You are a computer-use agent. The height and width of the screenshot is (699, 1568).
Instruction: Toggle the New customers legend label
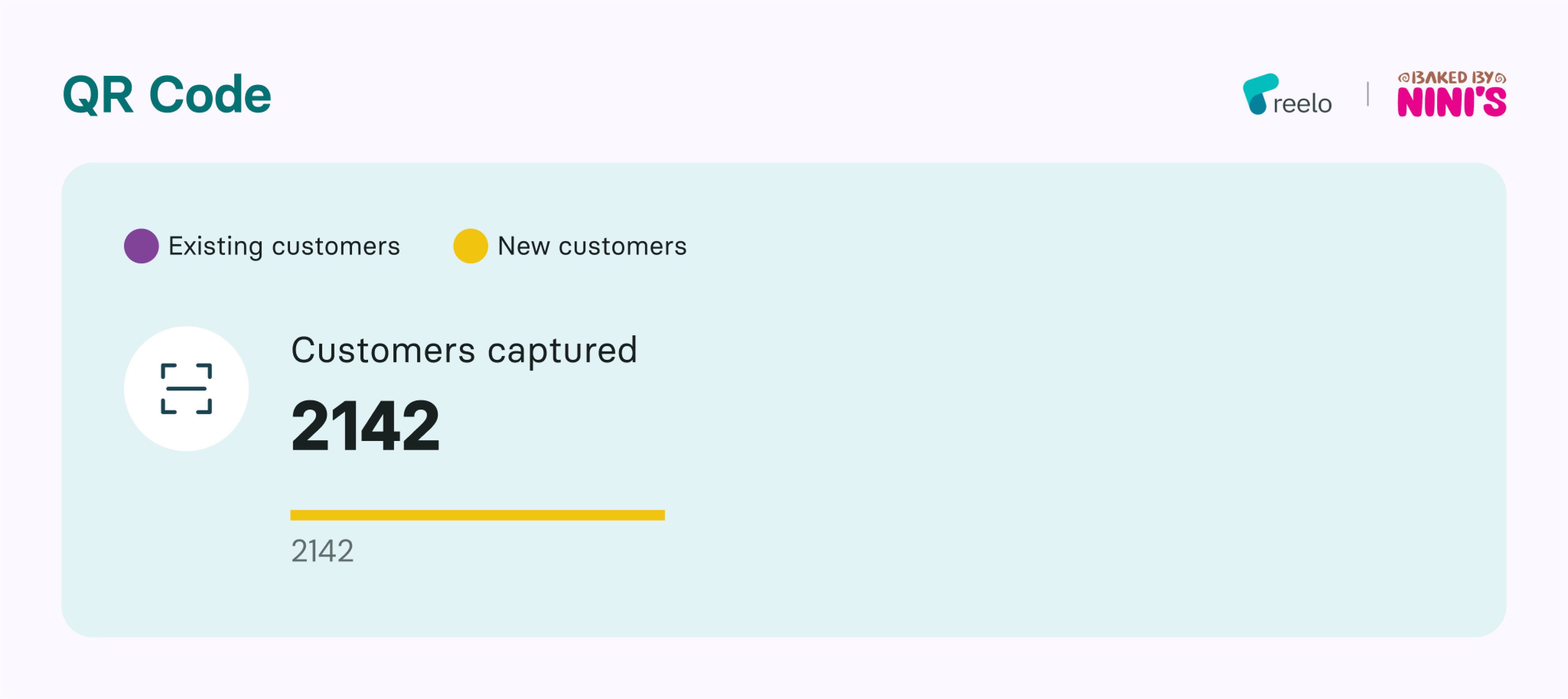[592, 246]
